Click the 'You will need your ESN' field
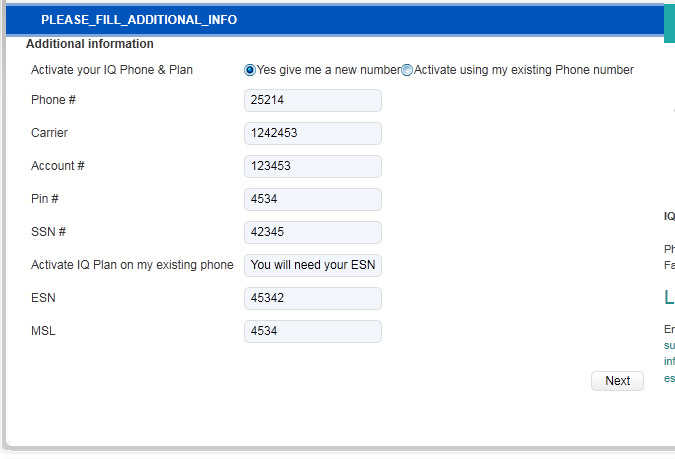This screenshot has width=675, height=459. point(312,265)
